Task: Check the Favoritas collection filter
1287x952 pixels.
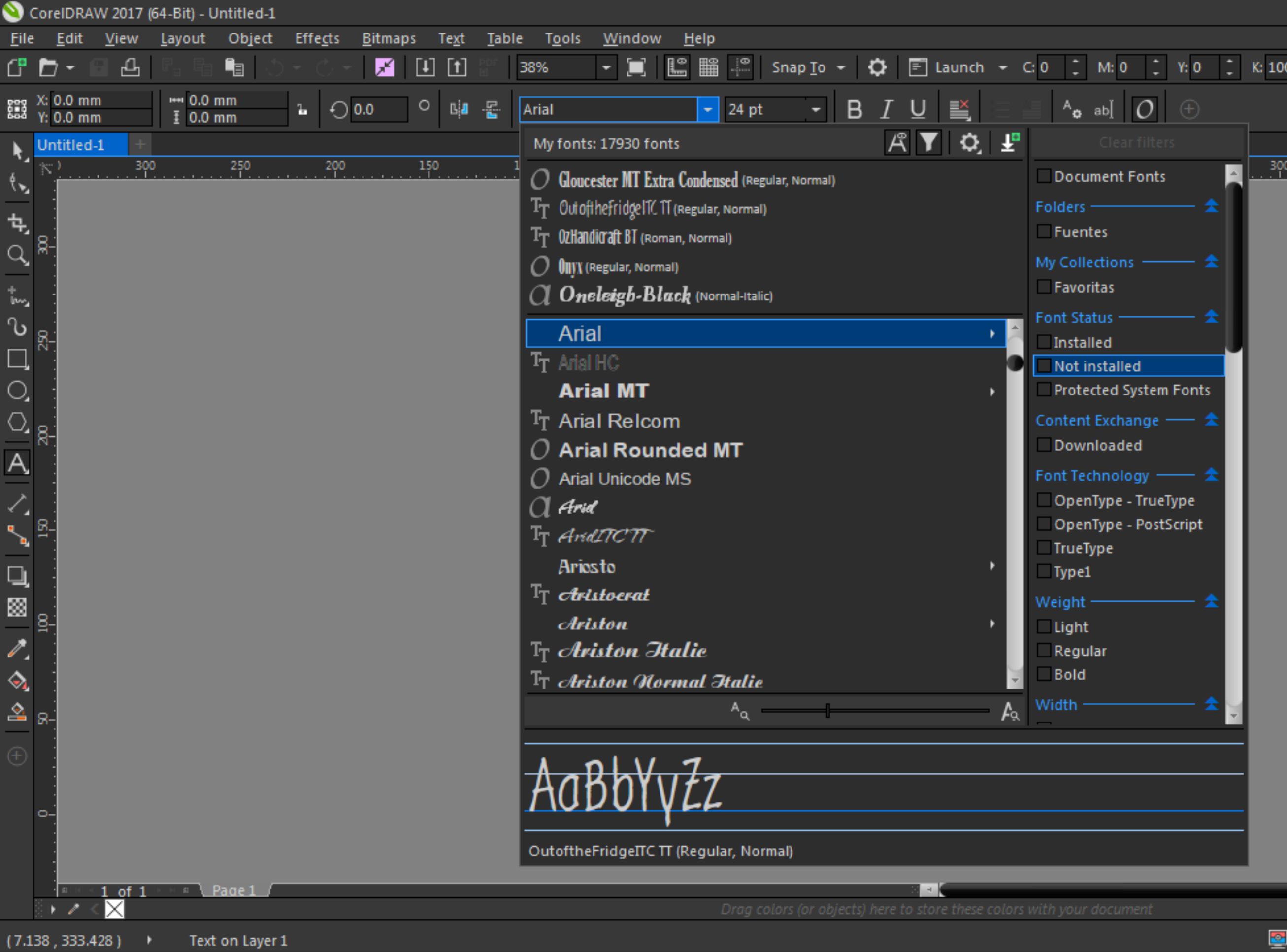Action: coord(1044,287)
